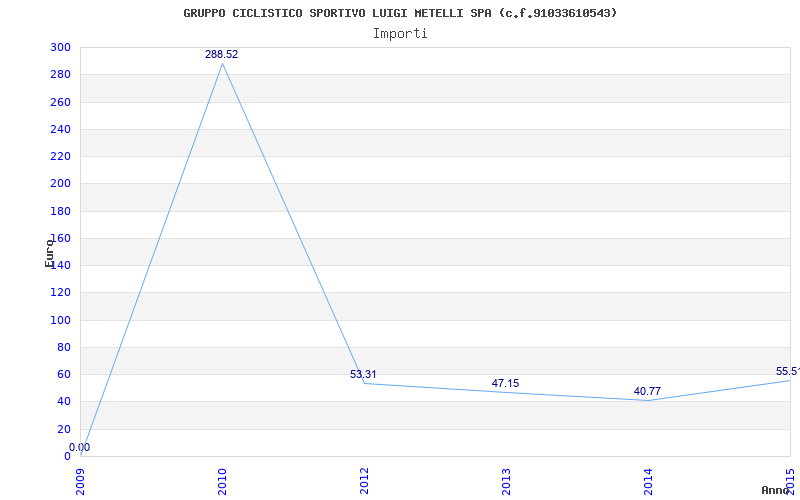
Task: Select the 40.77 data label
Action: [x=647, y=391]
